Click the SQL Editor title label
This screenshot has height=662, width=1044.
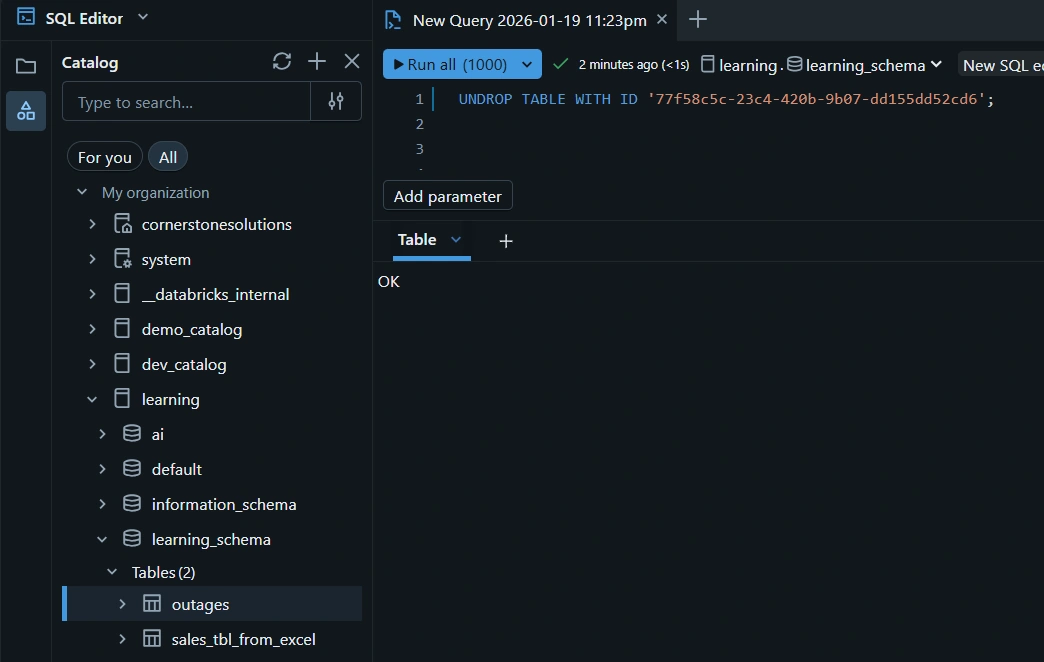(x=84, y=18)
